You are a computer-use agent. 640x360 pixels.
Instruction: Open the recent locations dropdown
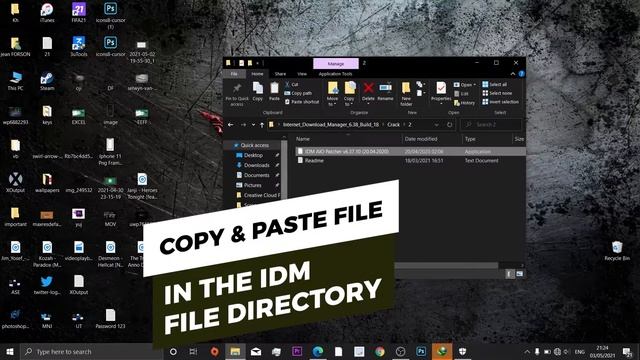(253, 125)
